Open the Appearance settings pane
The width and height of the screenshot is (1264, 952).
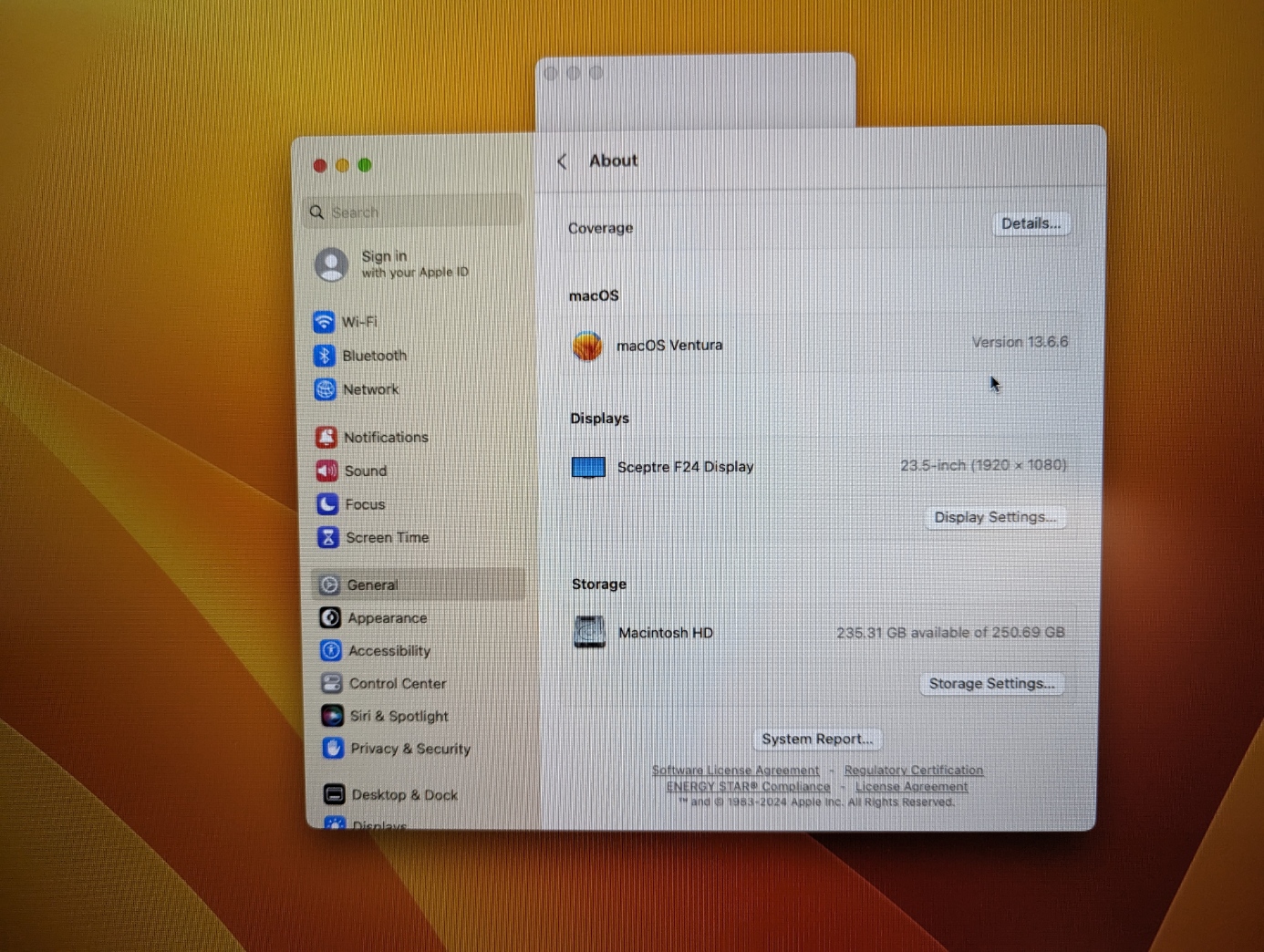pyautogui.click(x=387, y=618)
